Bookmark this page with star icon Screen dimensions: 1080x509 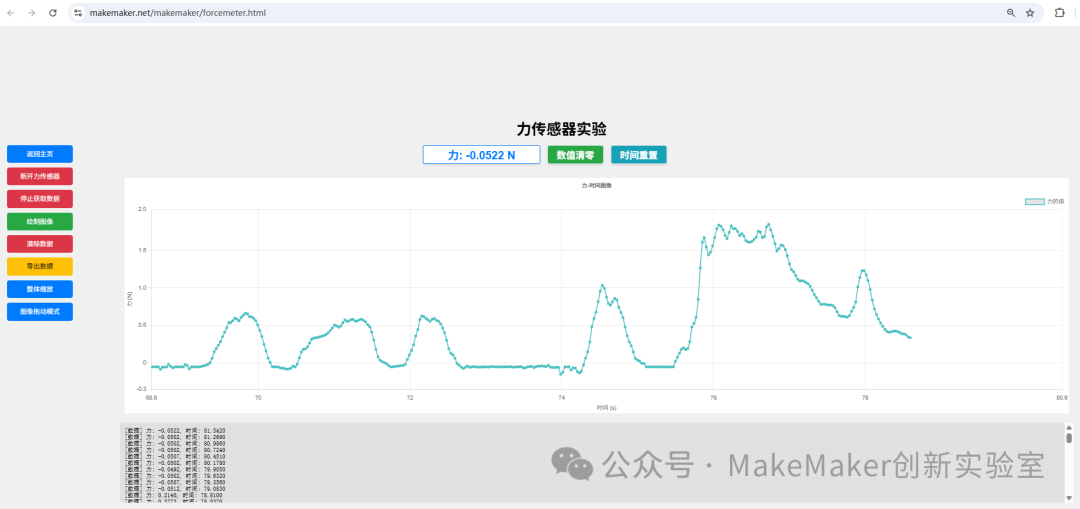1030,13
